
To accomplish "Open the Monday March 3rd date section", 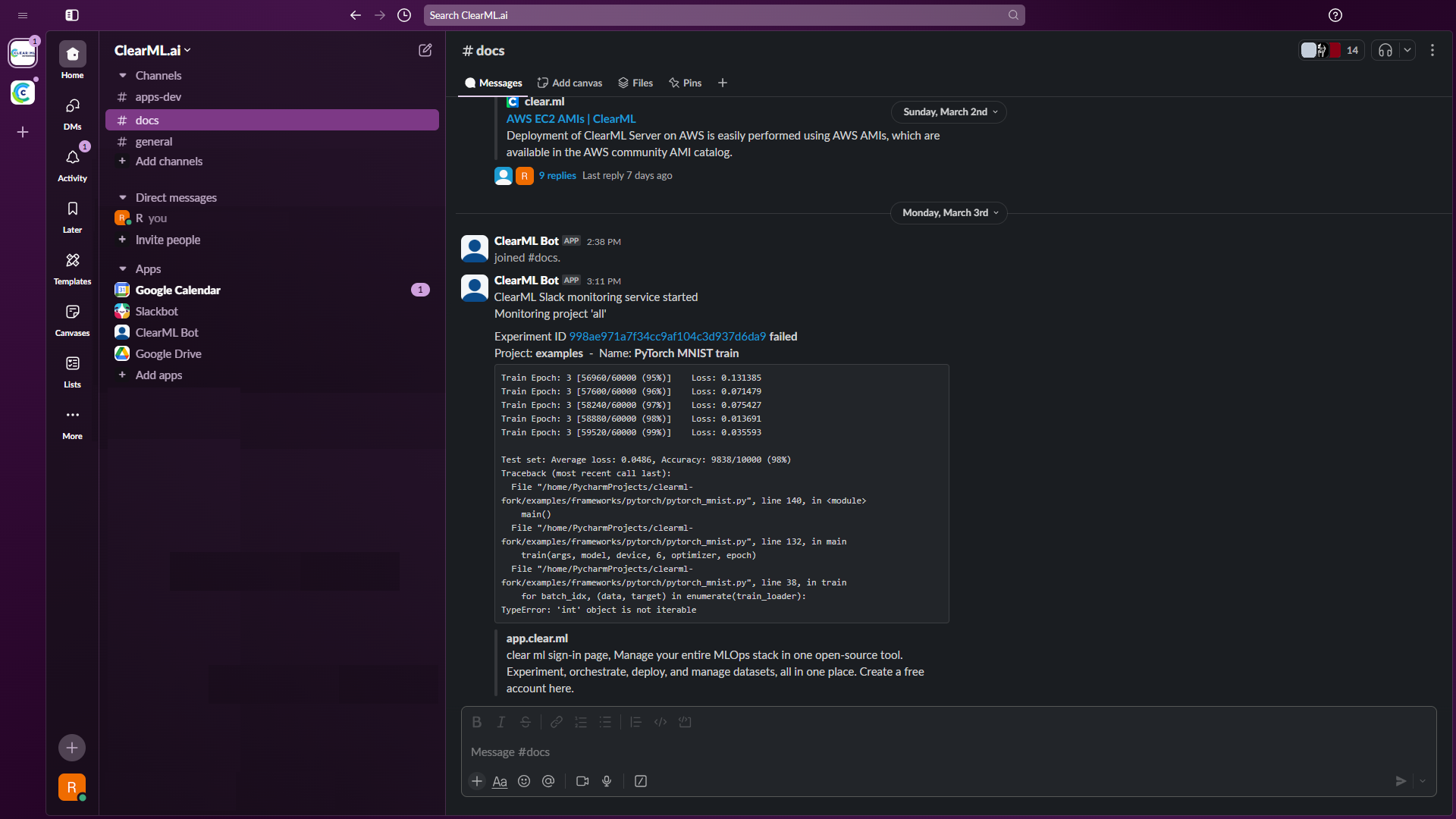I will [x=949, y=212].
